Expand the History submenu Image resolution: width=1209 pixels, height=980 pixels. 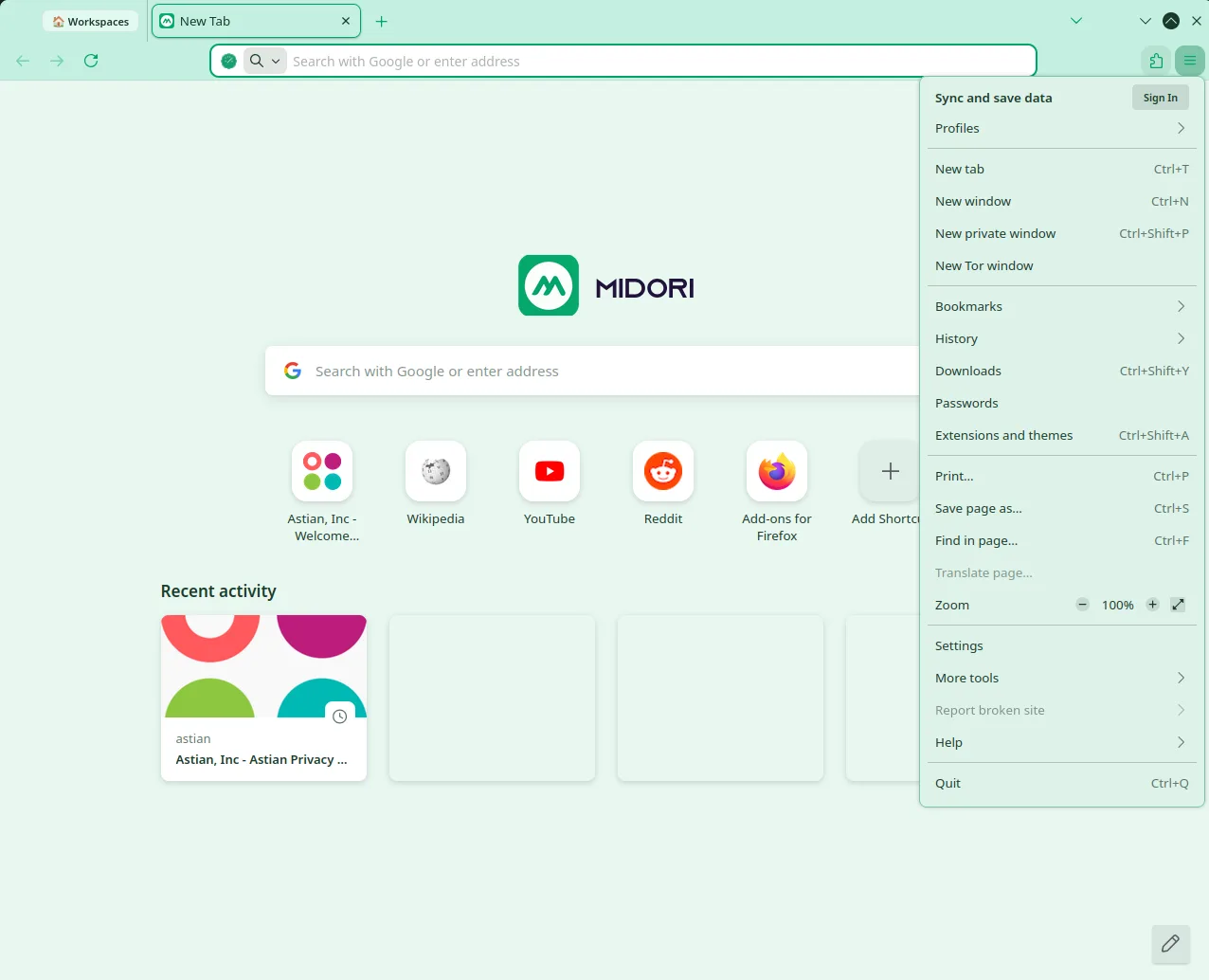pyautogui.click(x=1061, y=338)
